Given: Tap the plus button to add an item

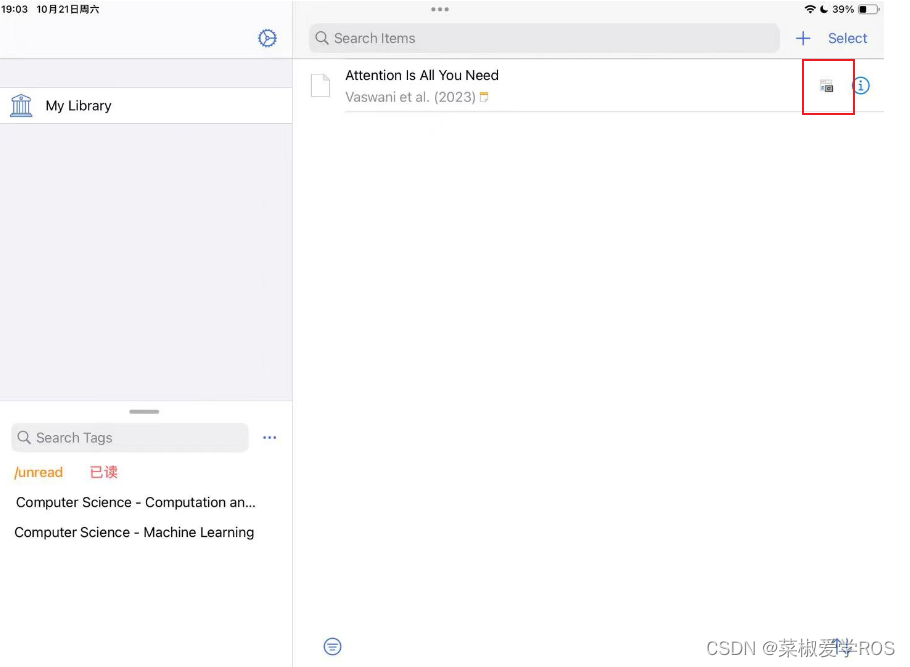Looking at the screenshot, I should [x=803, y=38].
